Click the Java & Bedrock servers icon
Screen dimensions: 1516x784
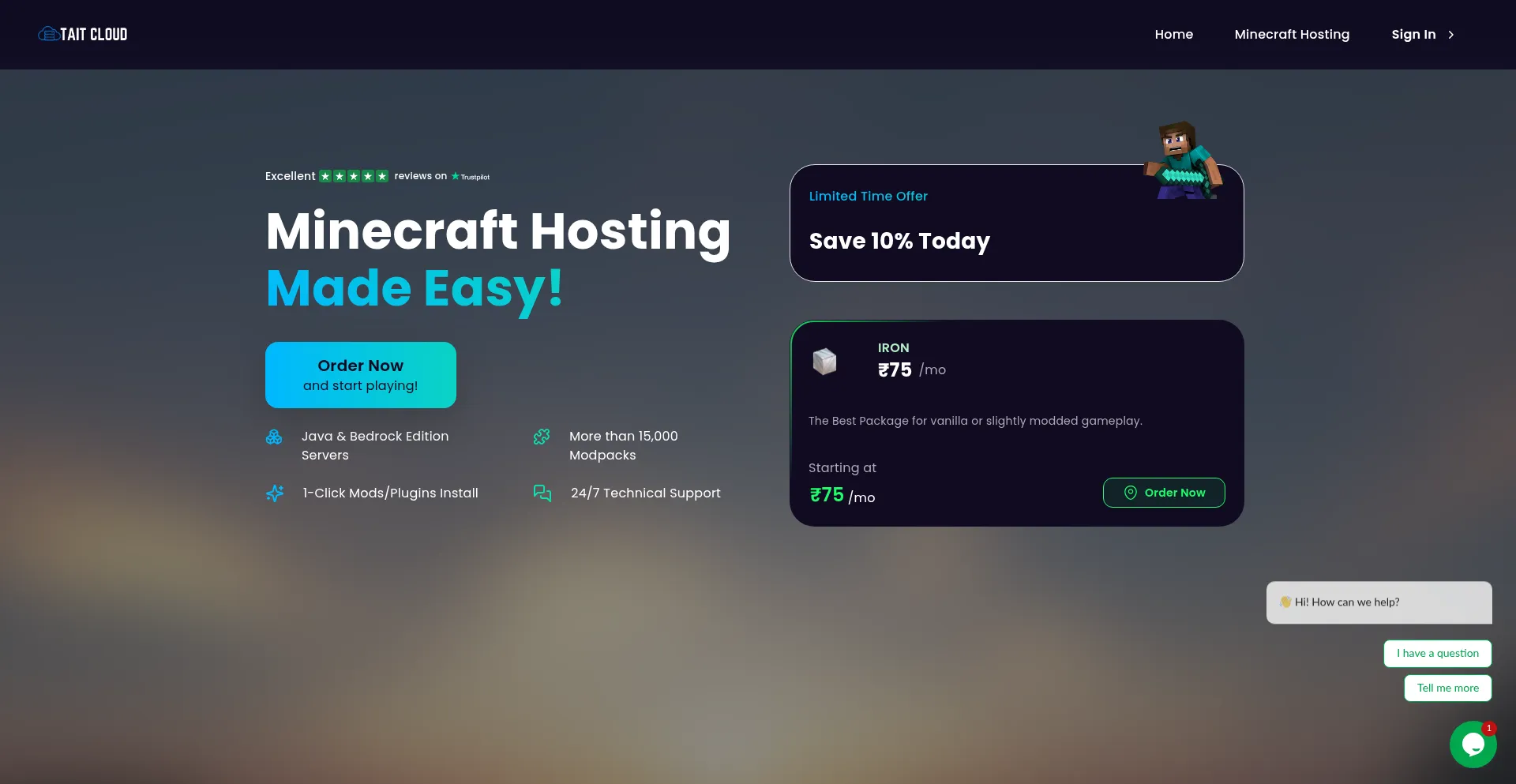point(274,437)
